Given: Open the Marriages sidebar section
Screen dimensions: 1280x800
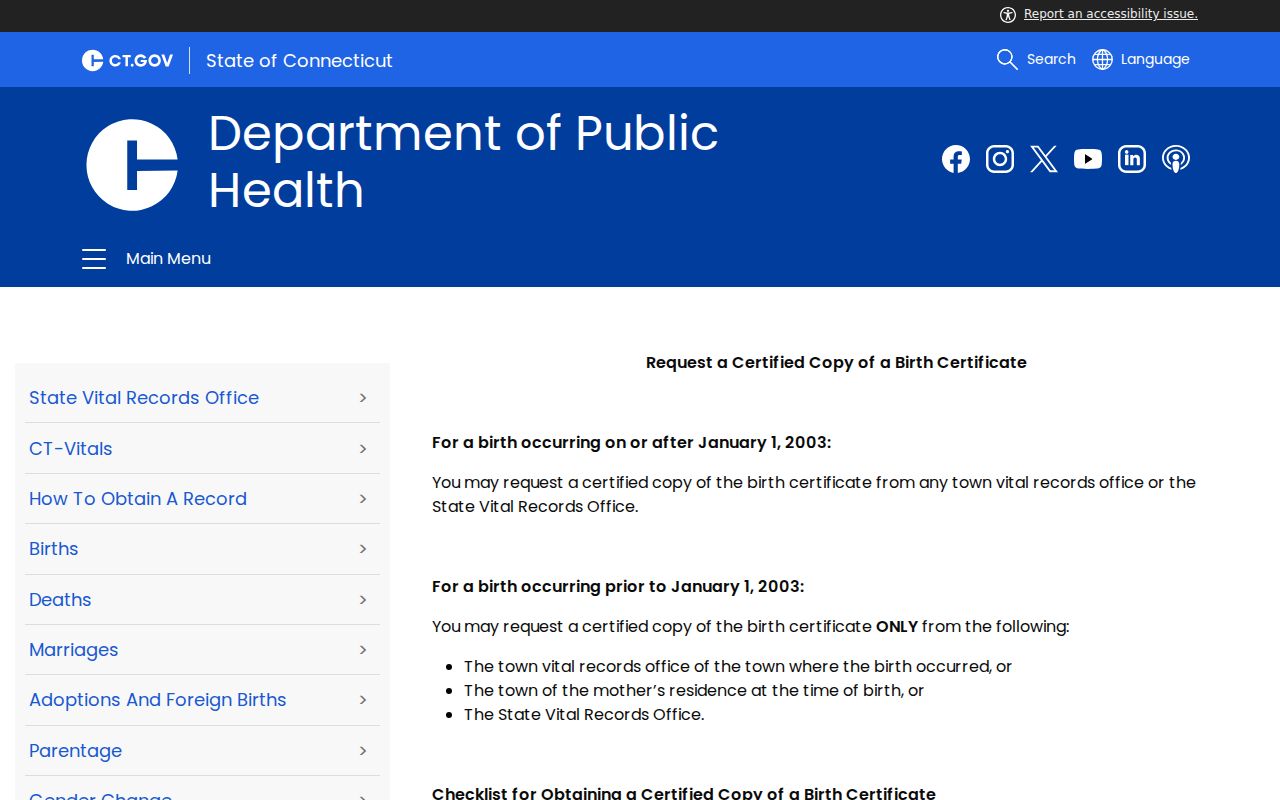Looking at the screenshot, I should click(74, 650).
